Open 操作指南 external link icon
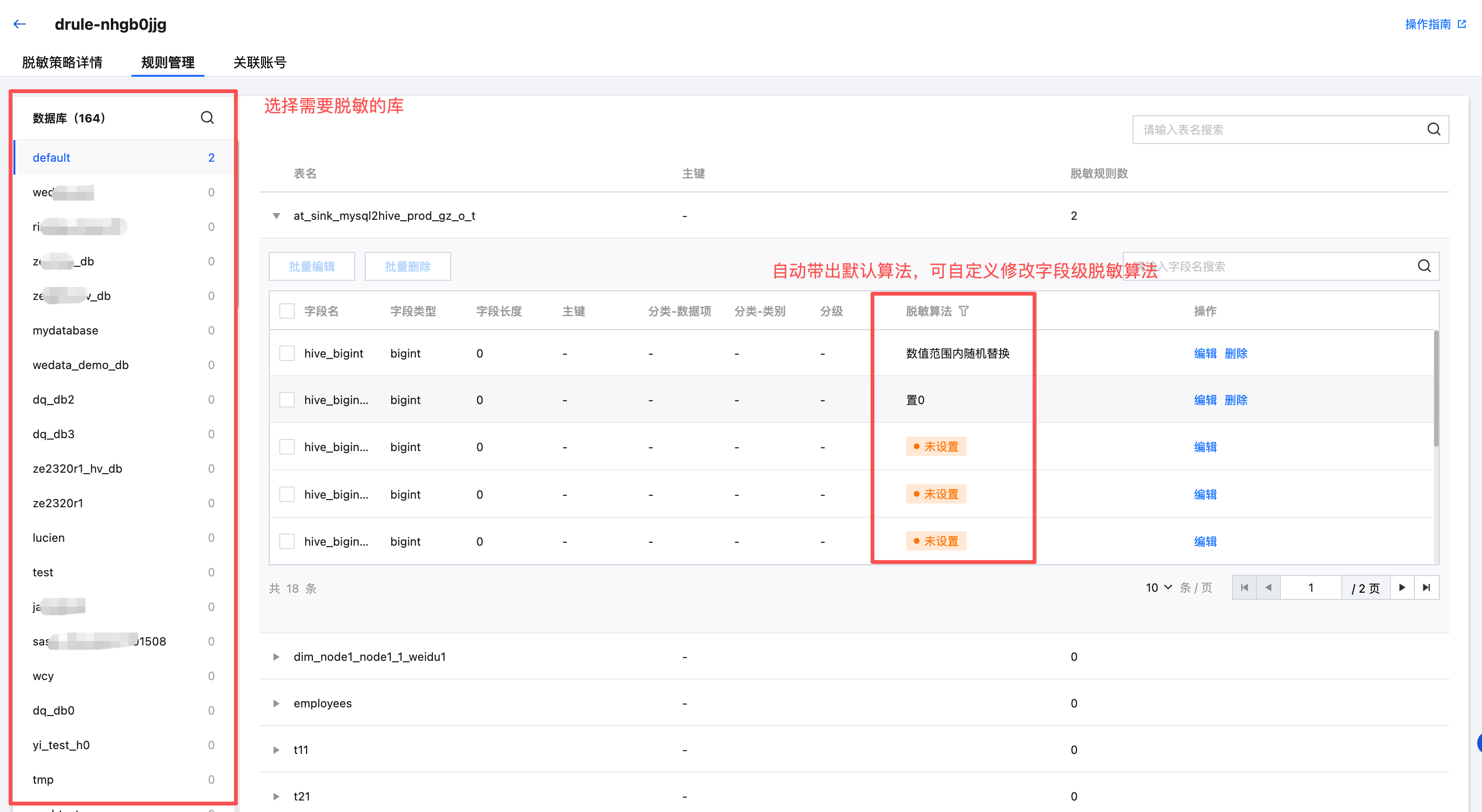Screen dimensions: 1482x812 tap(1462, 24)
